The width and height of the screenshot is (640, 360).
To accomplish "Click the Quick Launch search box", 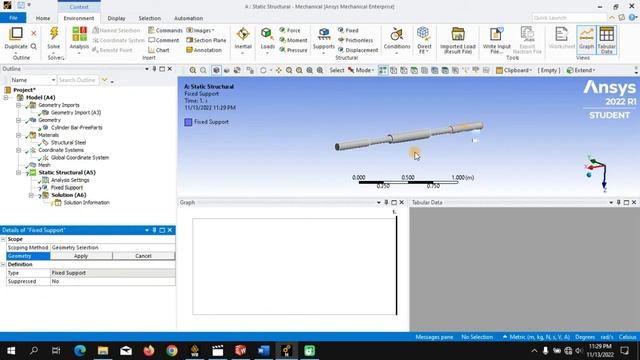I will [569, 18].
